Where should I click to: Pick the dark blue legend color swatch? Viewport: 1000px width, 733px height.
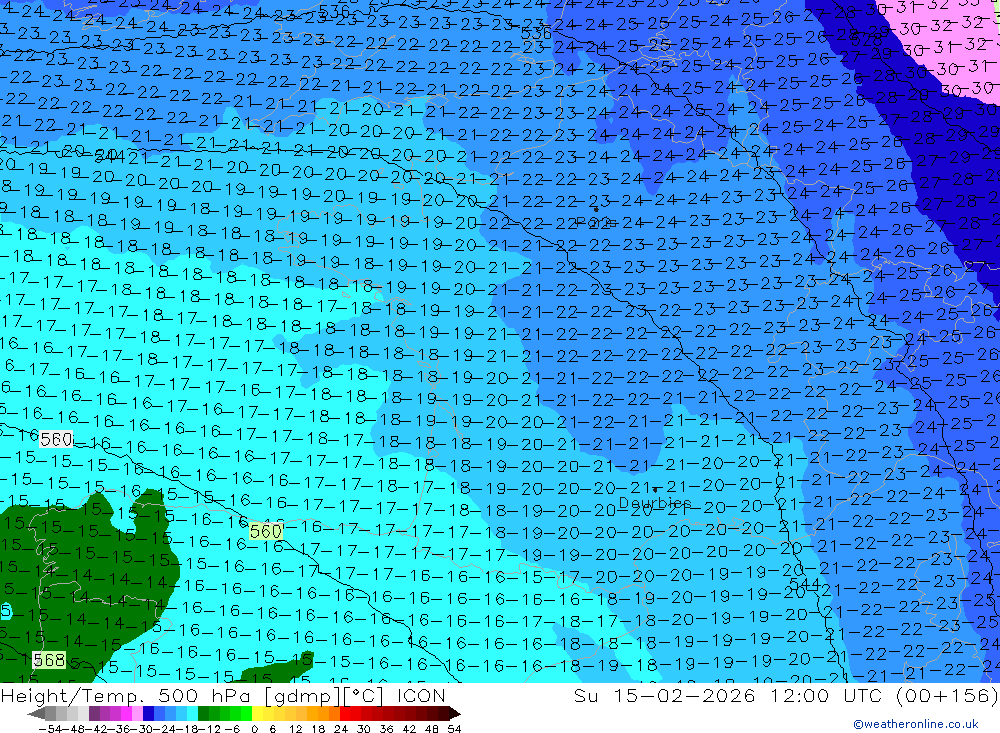tap(148, 714)
